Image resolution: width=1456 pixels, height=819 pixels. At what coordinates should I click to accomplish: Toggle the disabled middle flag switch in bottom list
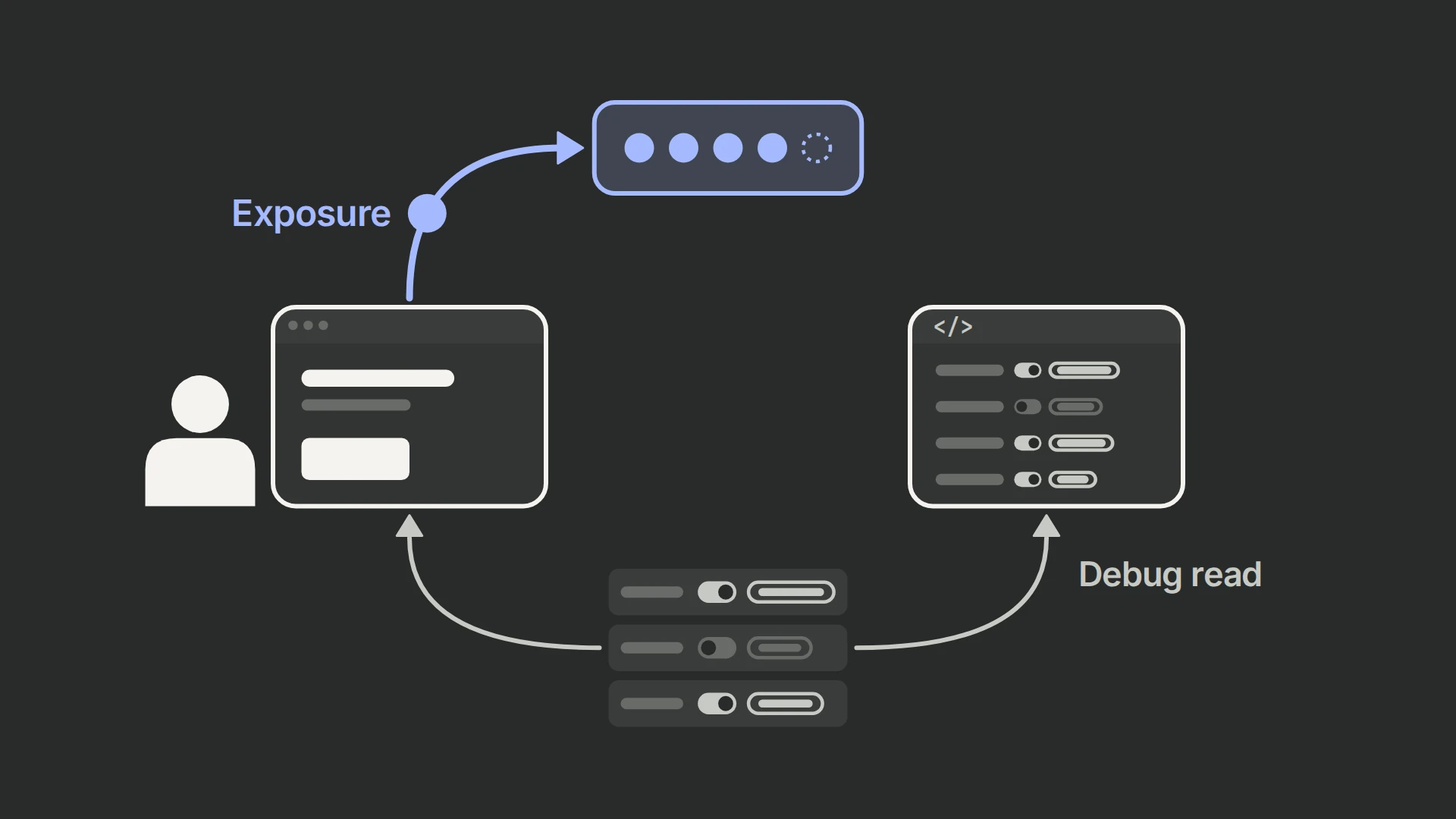pyautogui.click(x=717, y=648)
